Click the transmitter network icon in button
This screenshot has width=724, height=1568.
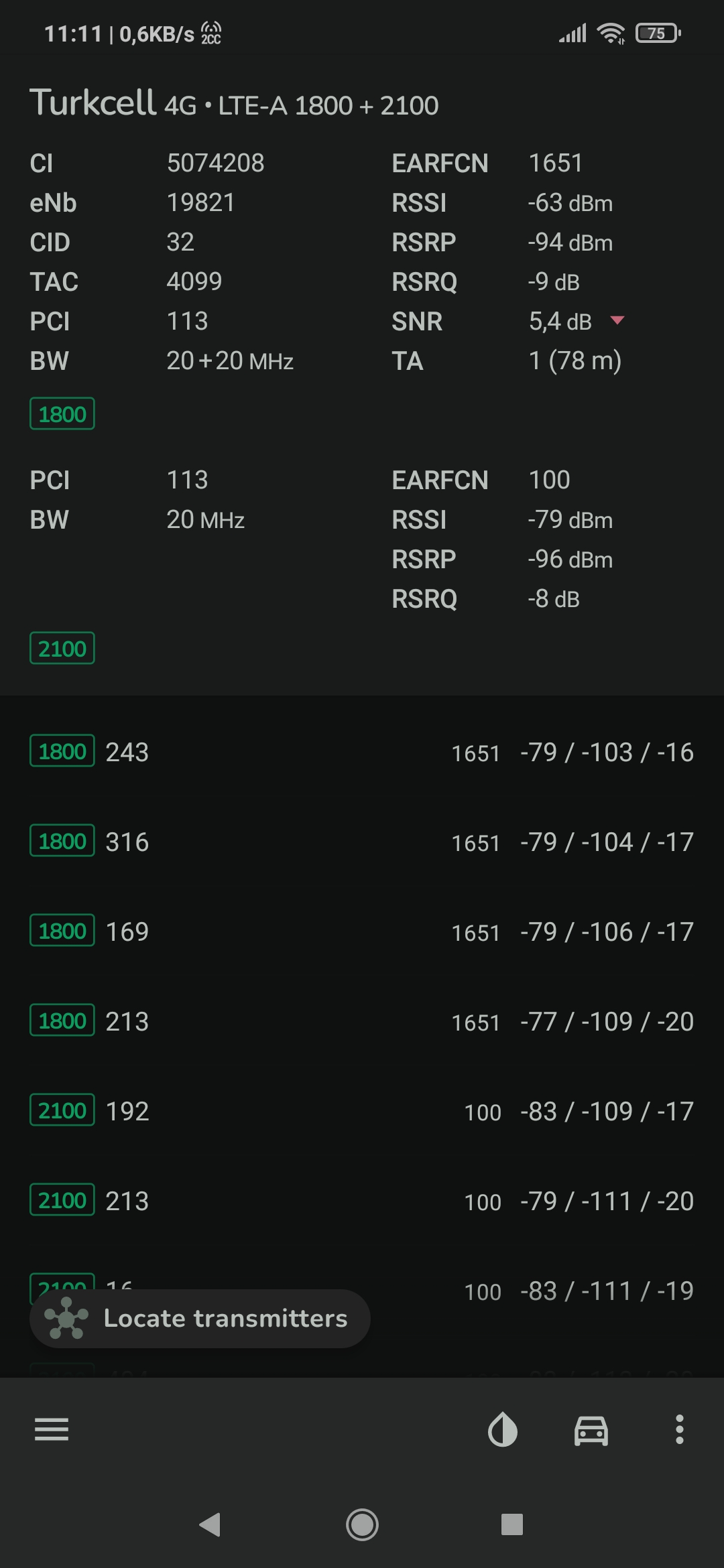click(x=66, y=1318)
